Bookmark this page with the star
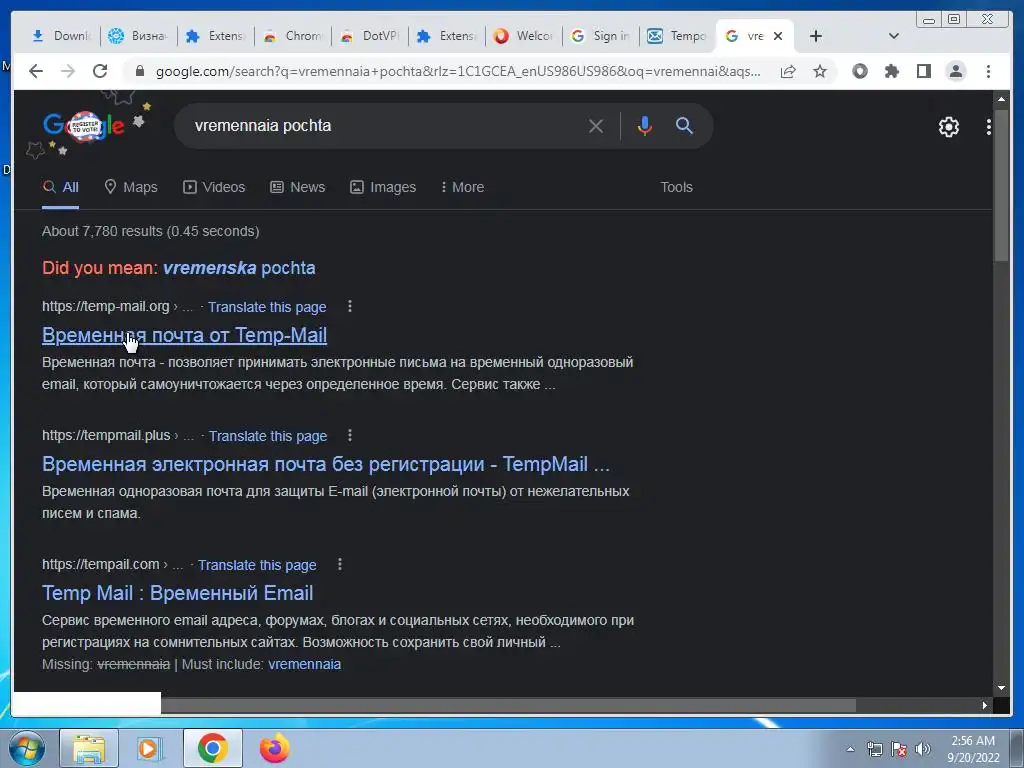The height and width of the screenshot is (768, 1024). (820, 71)
